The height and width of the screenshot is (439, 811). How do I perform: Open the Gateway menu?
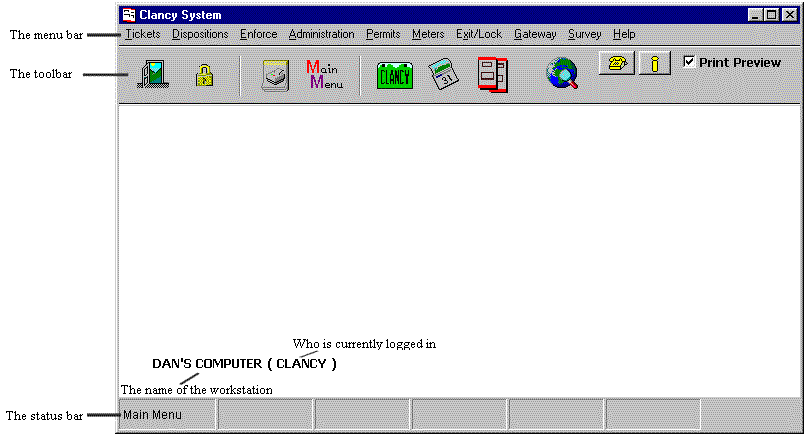(535, 34)
